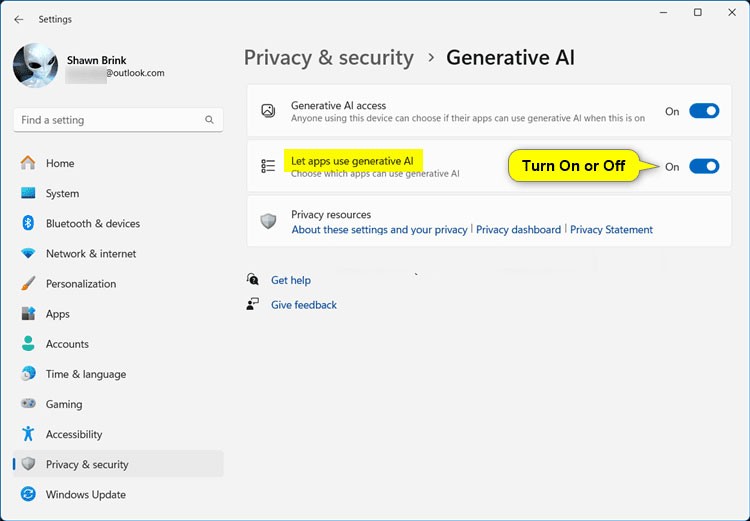
Task: Click Privacy & security breadcrumb heading
Action: click(x=328, y=57)
